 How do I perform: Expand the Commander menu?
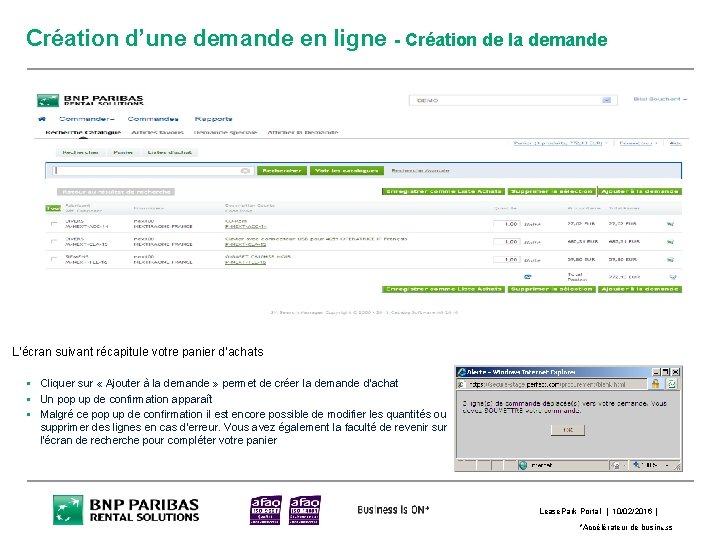(x=86, y=119)
